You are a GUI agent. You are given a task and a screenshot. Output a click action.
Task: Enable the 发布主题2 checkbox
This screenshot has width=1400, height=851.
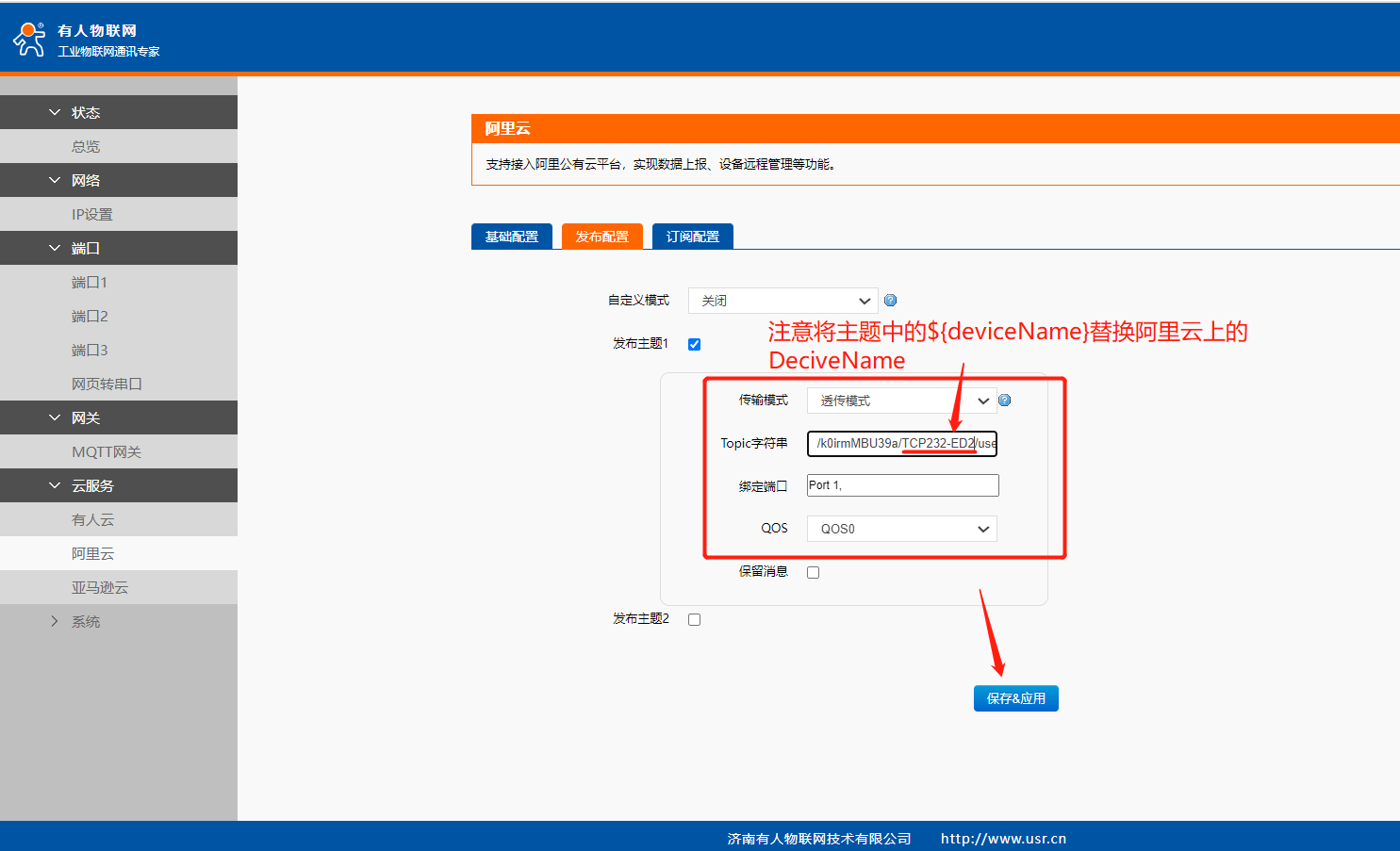(x=694, y=619)
